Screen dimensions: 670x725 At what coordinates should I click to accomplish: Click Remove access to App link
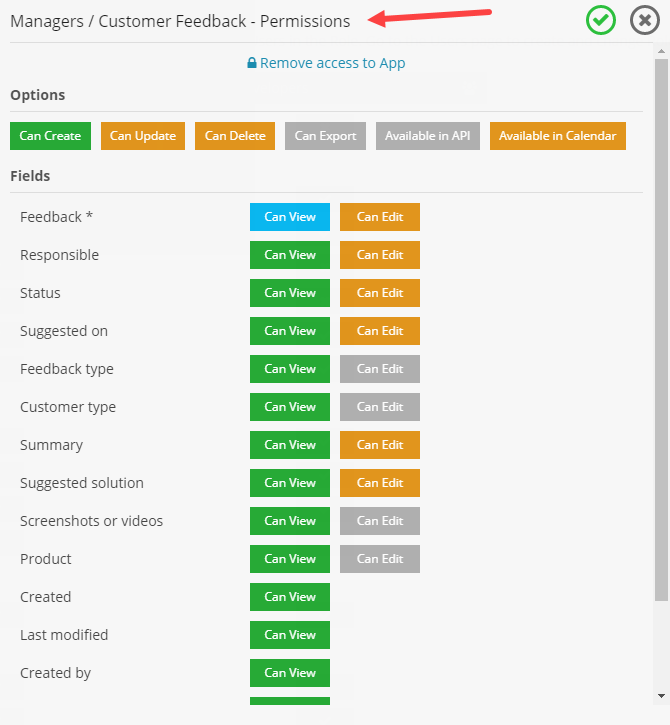(x=332, y=63)
